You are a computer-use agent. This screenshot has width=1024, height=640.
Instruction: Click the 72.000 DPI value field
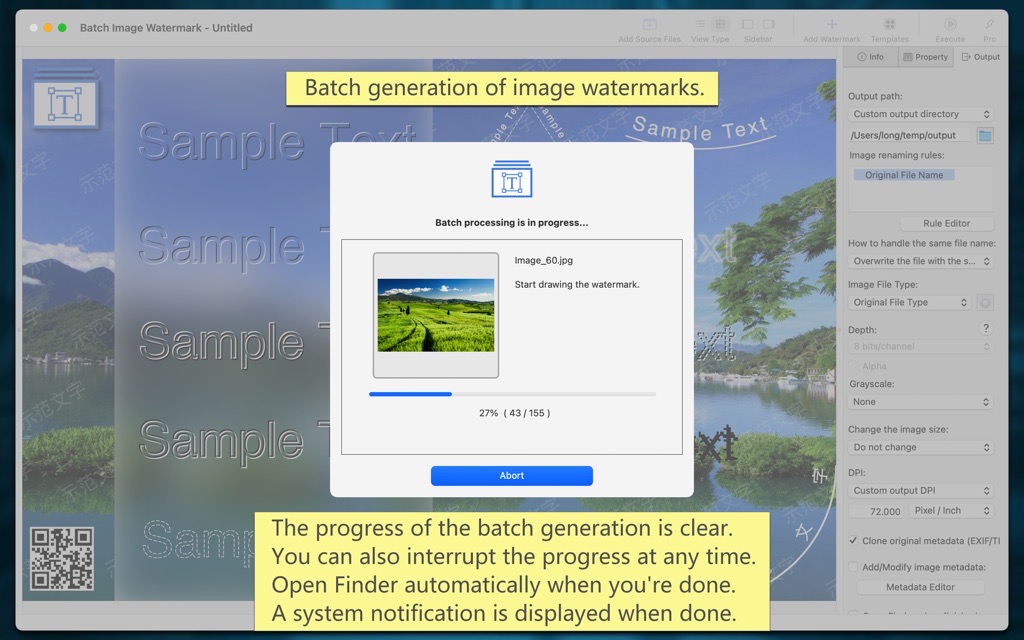[876, 511]
